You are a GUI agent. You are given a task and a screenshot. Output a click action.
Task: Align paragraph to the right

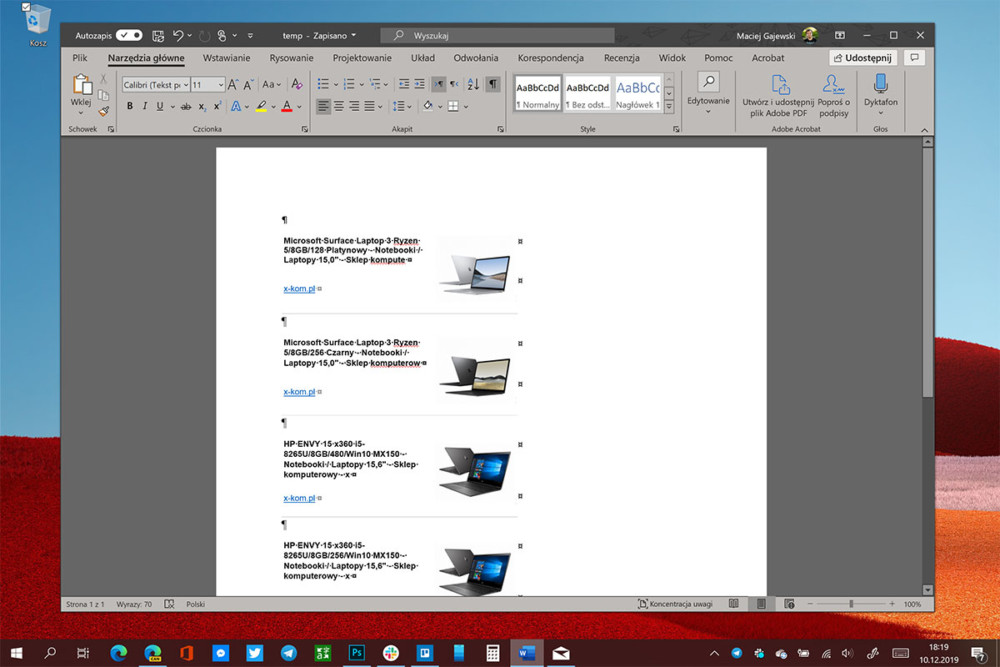coord(354,106)
